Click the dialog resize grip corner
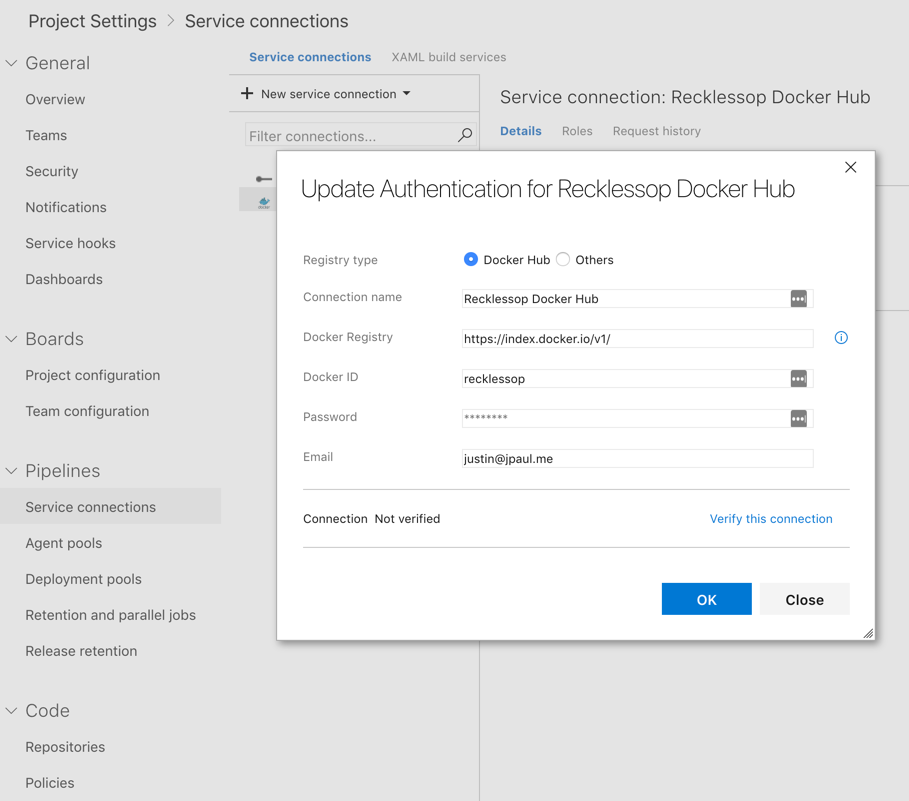 pyautogui.click(x=868, y=633)
